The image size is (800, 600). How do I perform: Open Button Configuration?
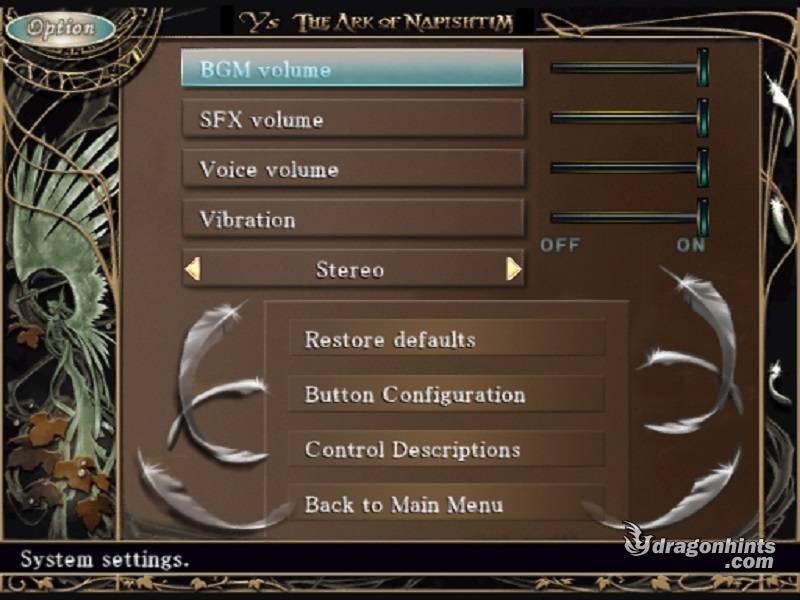click(x=447, y=394)
